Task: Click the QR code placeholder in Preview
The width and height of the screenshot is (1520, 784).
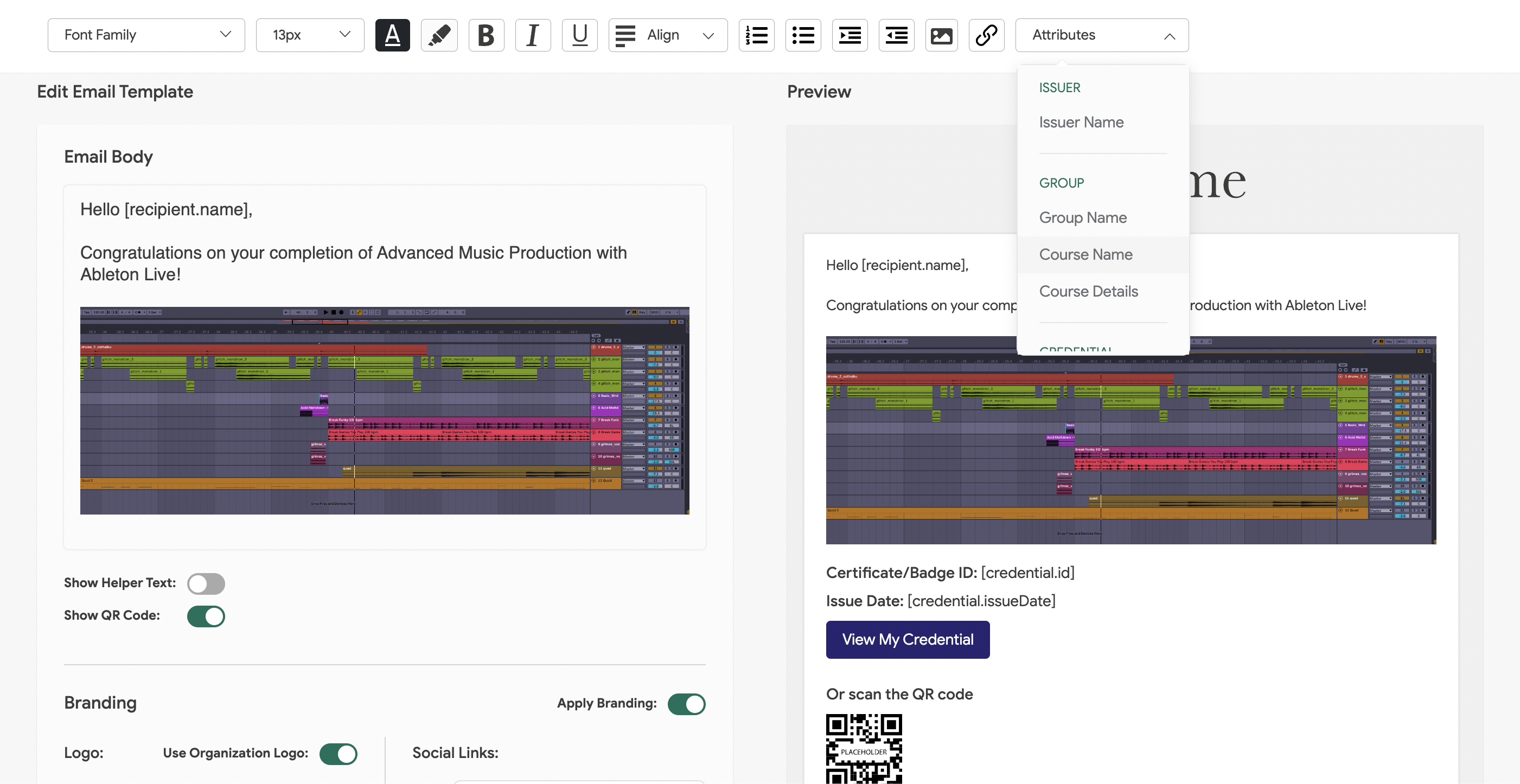Action: 864,749
